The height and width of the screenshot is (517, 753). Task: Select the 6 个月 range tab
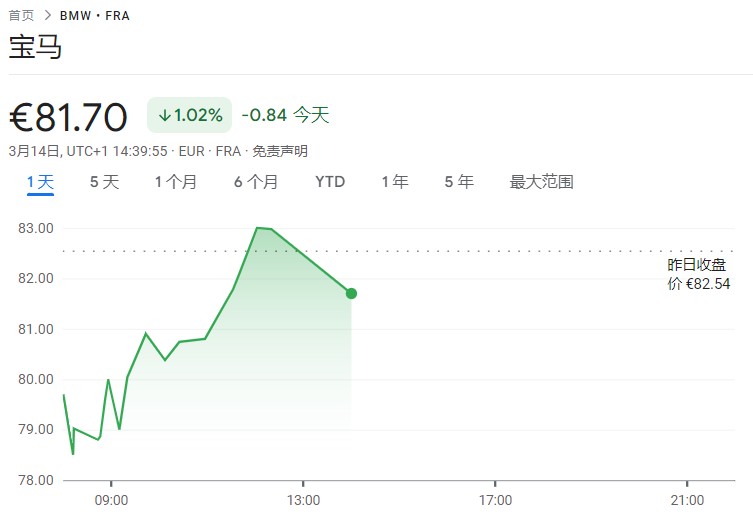click(256, 182)
